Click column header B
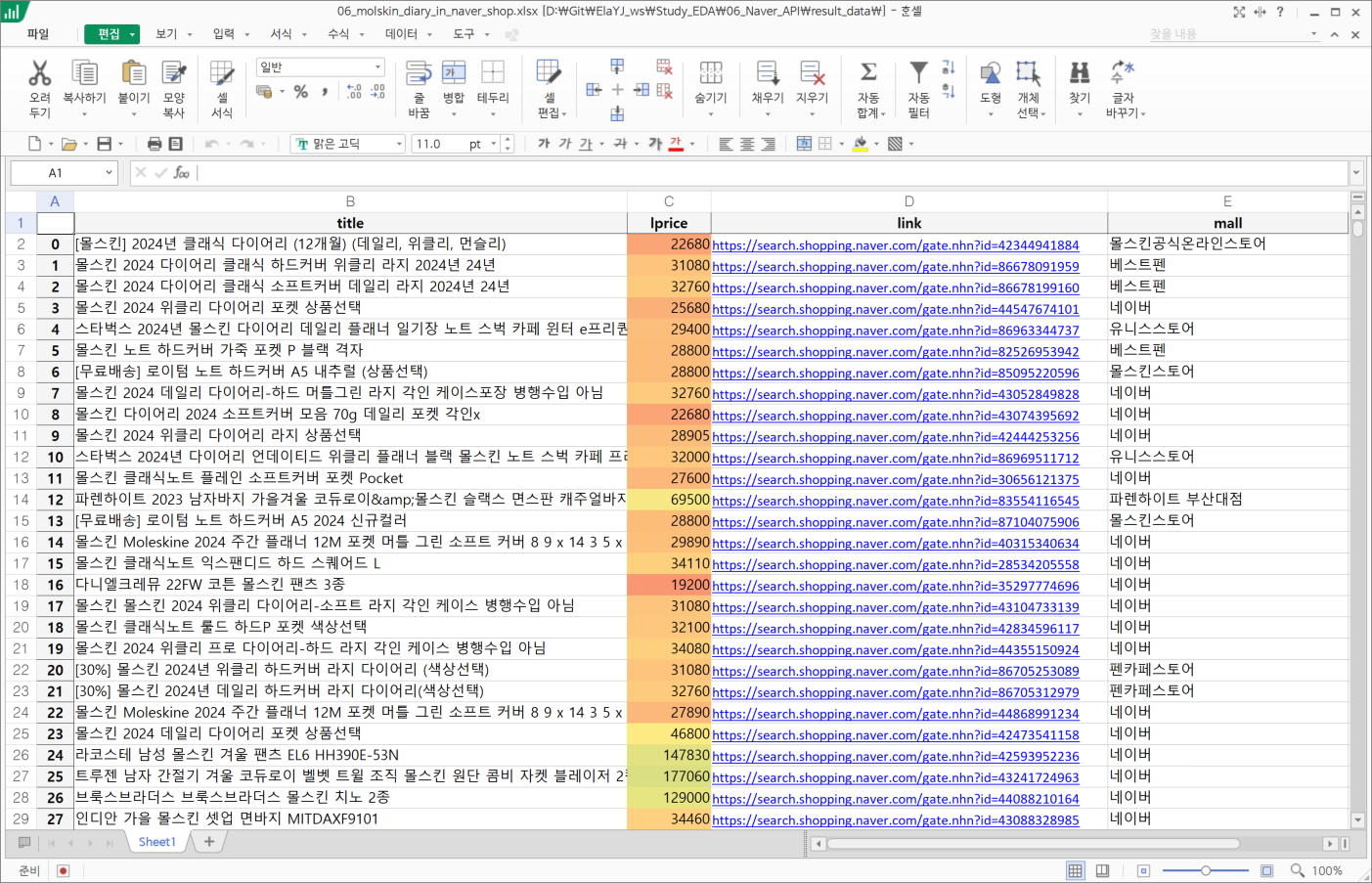Viewport: 1372px width, 883px height. [350, 201]
